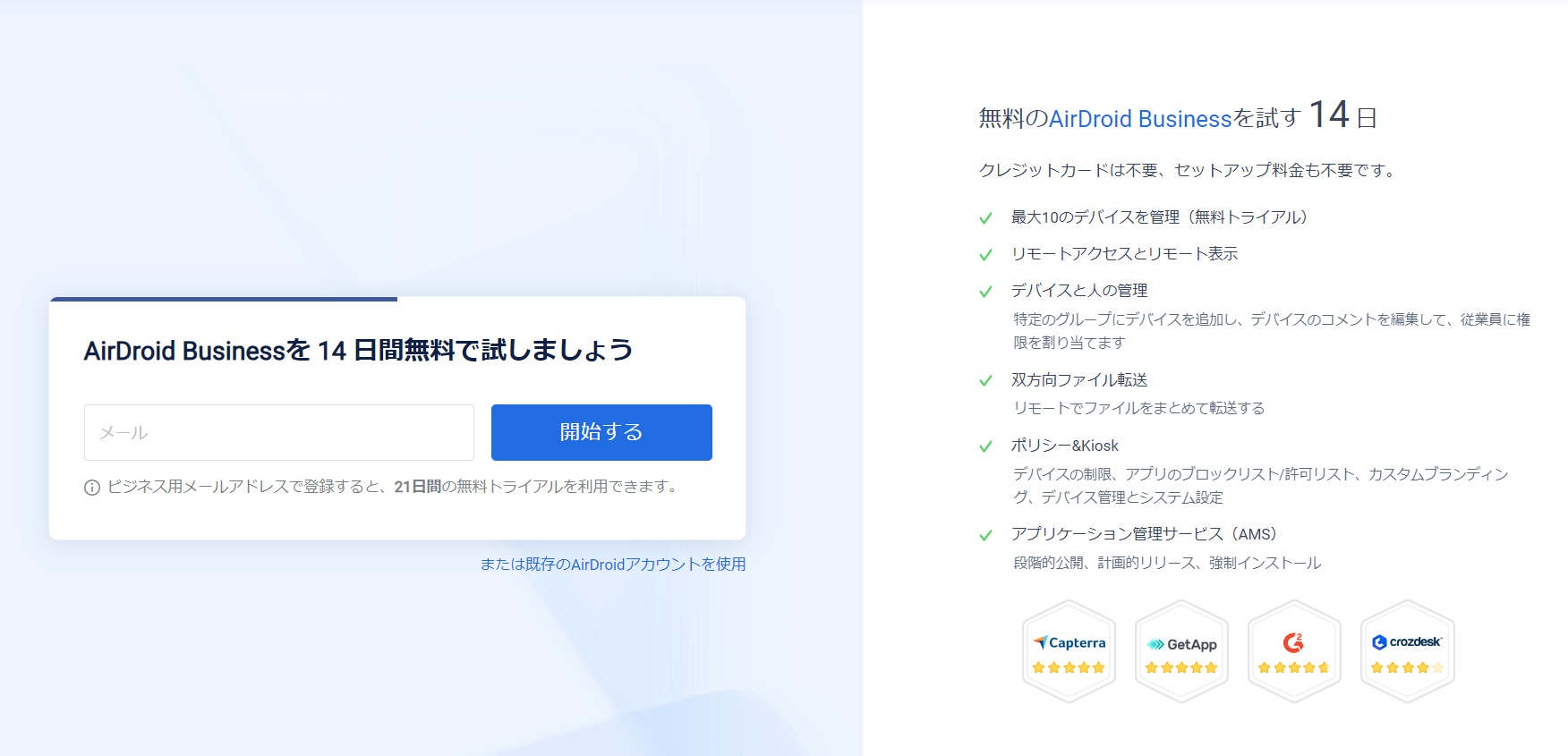
Task: Click text リモートでファイルをまとめて転送する
Action: coord(1139,408)
